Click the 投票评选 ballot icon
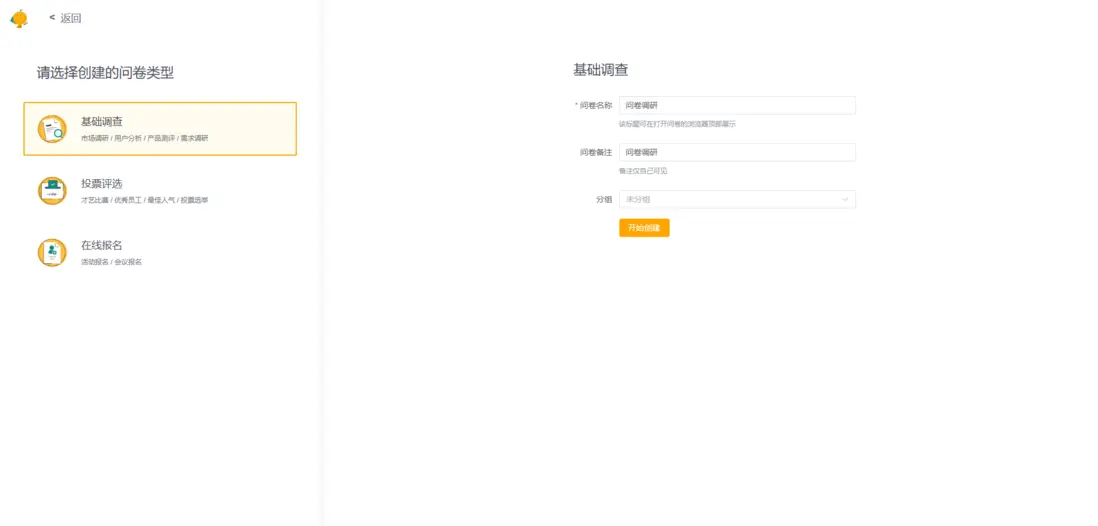This screenshot has height=526, width=1098. coord(52,191)
